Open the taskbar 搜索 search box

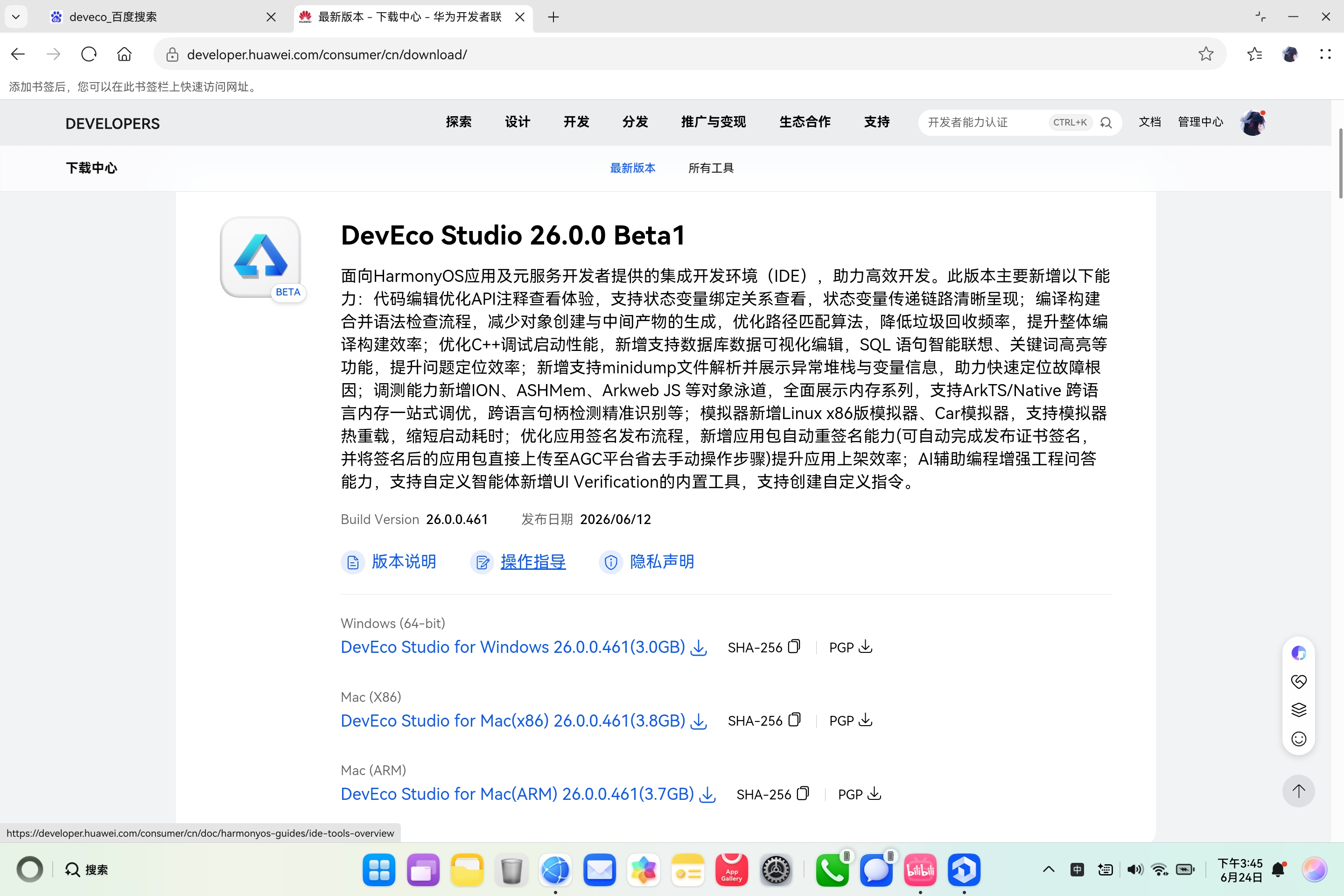tap(86, 870)
